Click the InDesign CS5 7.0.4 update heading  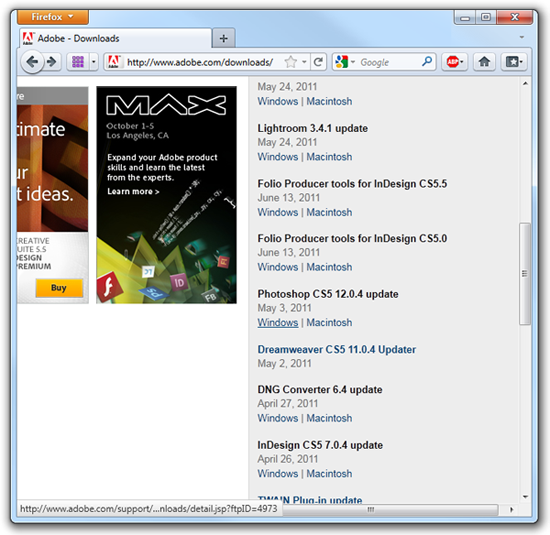click(x=320, y=445)
